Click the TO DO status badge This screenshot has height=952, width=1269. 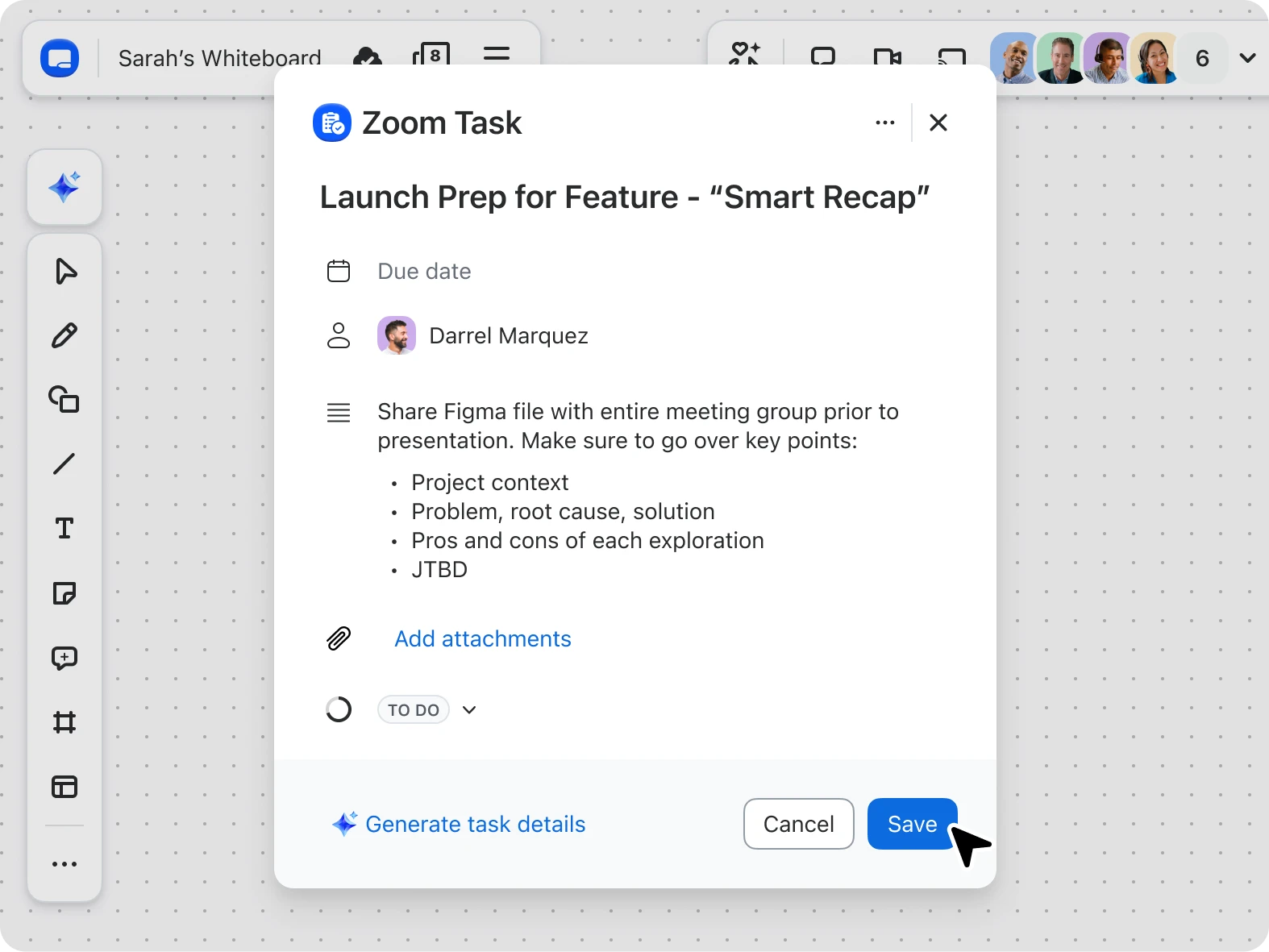tap(414, 709)
